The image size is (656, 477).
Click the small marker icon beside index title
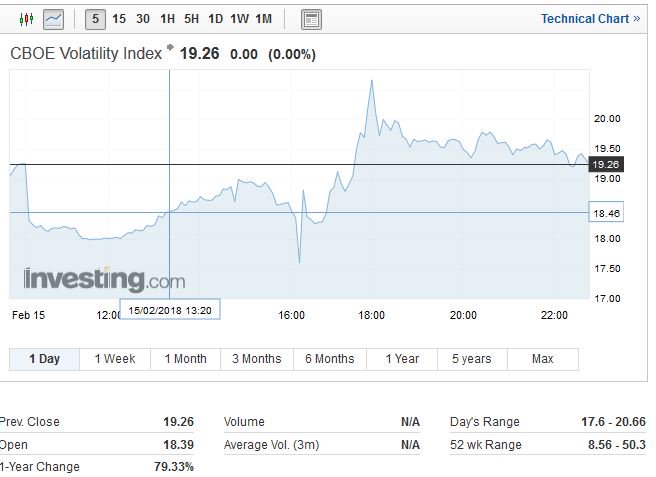[170, 47]
